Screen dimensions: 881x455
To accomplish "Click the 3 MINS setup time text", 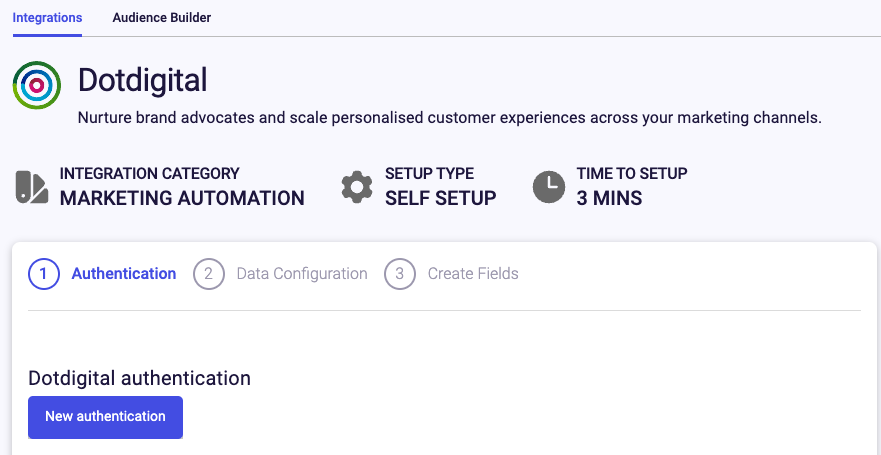I will 609,198.
